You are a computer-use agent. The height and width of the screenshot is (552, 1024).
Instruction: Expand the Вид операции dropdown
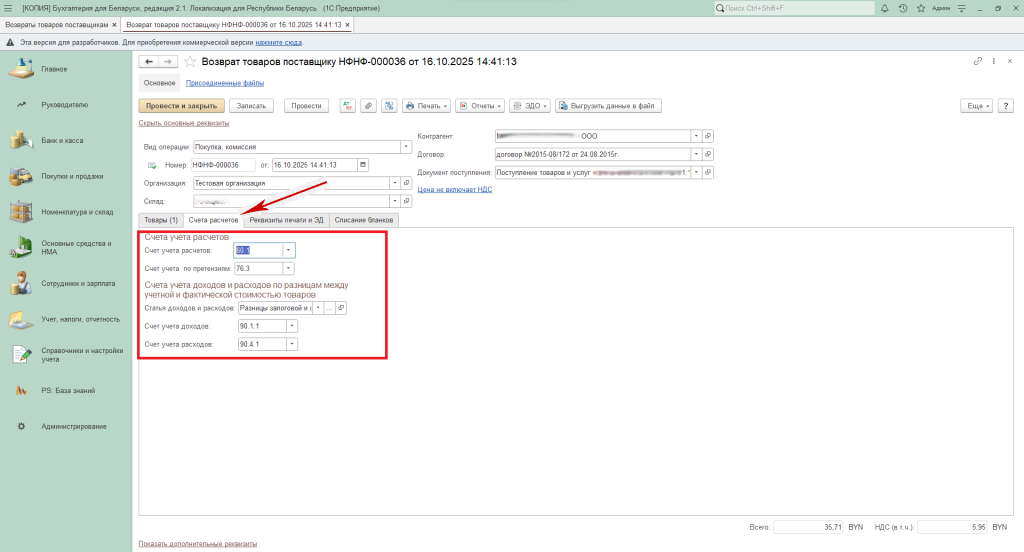tap(406, 146)
